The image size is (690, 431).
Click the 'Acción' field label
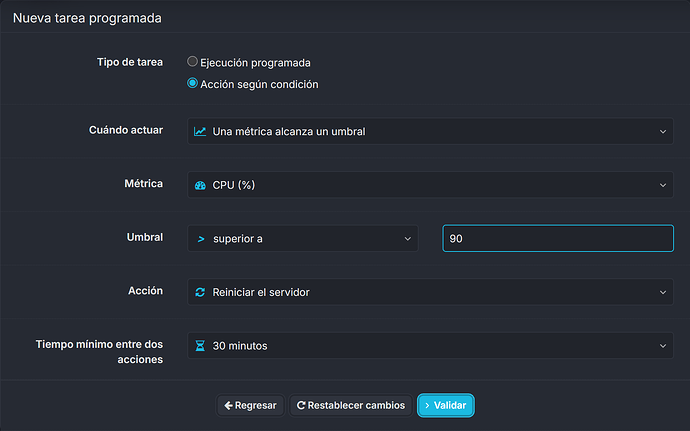[145, 291]
